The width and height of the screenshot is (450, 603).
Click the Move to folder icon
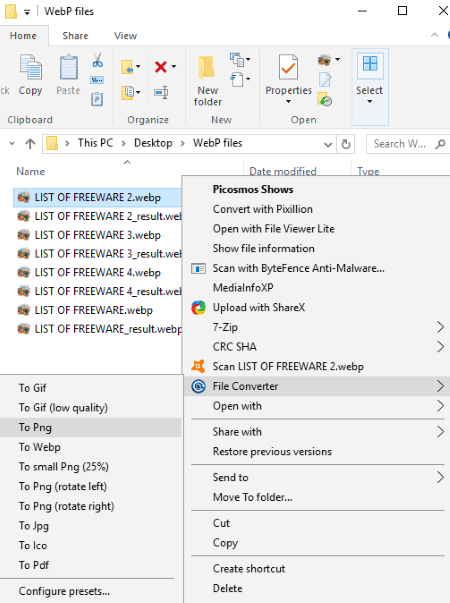point(127,67)
